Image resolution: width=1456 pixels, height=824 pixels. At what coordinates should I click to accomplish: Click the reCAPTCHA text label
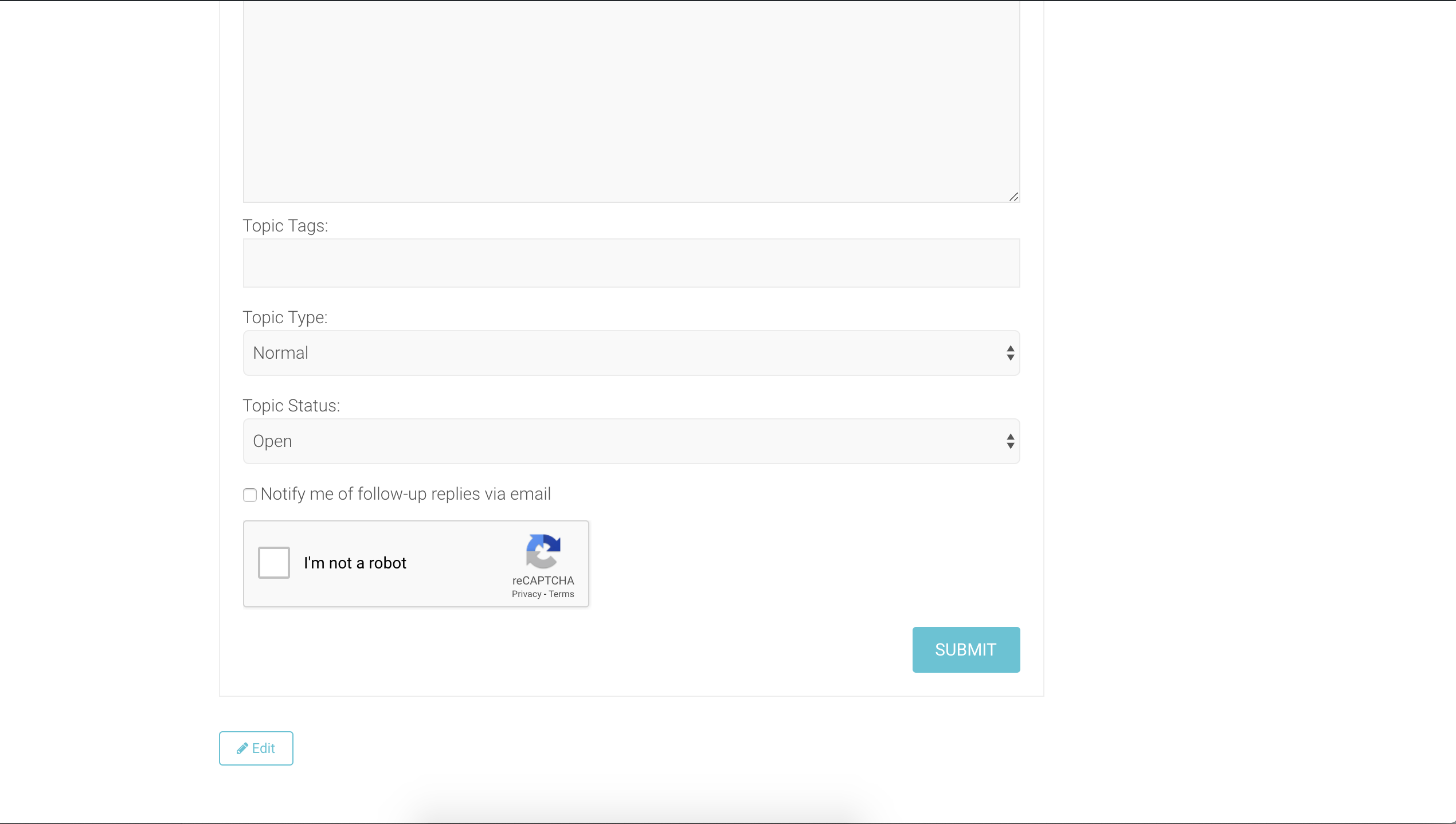543,580
